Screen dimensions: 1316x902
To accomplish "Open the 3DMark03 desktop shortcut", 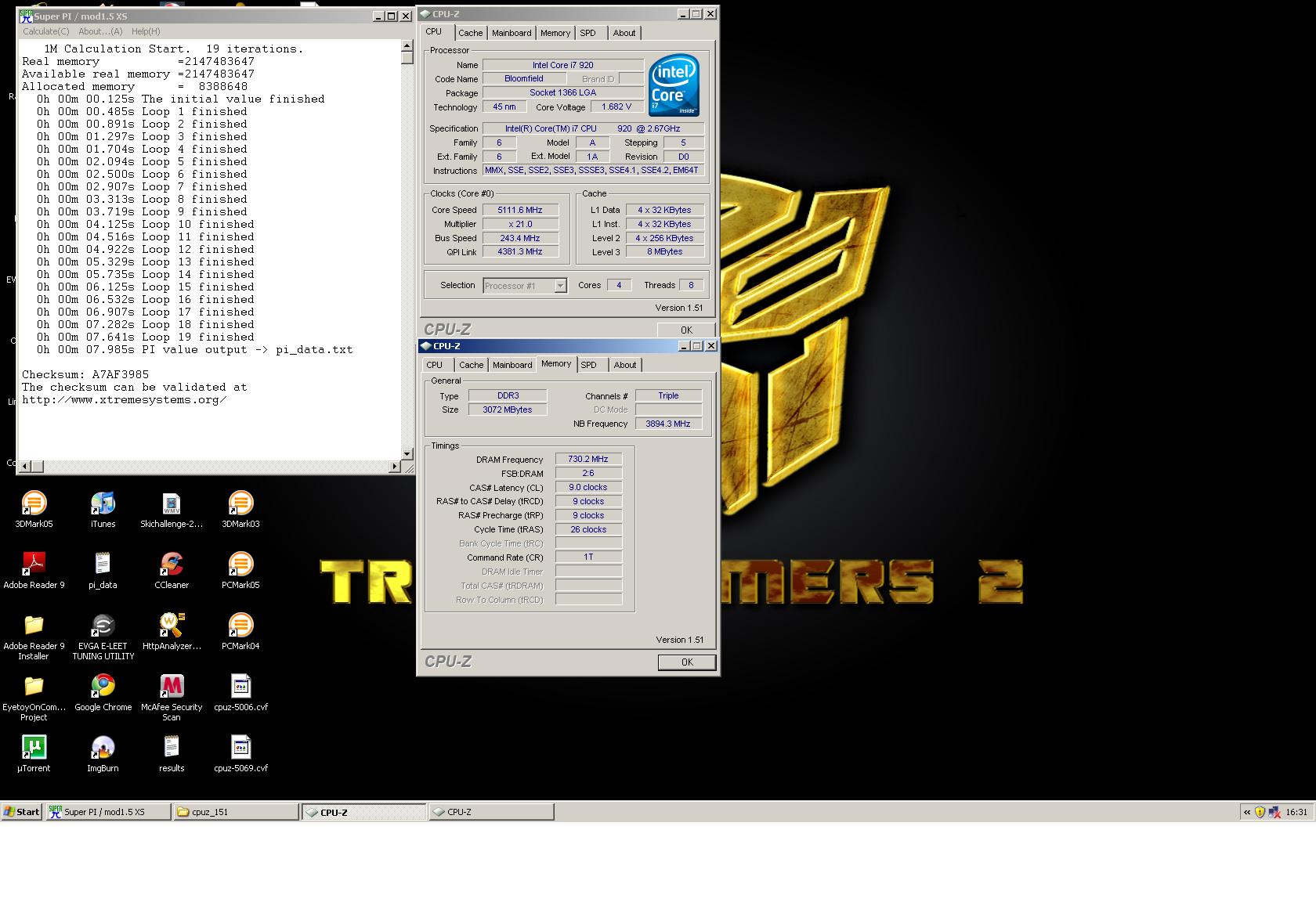I will [240, 509].
